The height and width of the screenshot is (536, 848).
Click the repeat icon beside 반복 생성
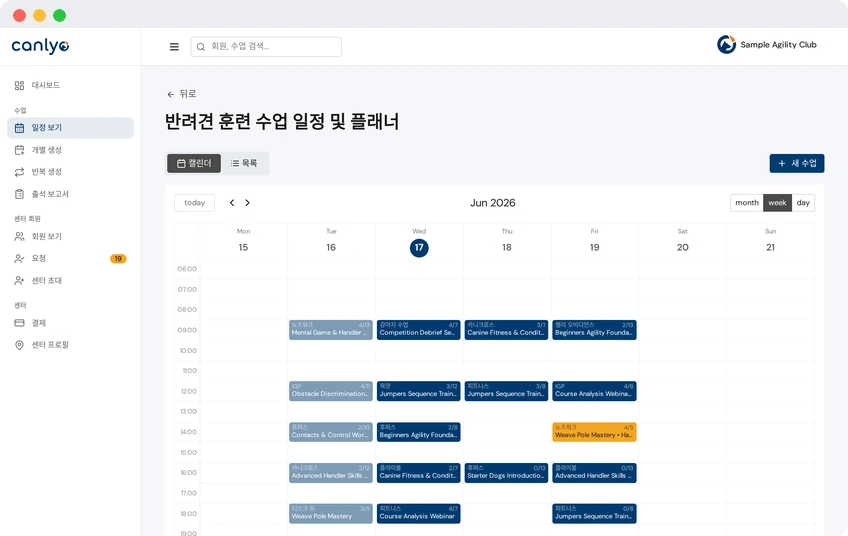[19, 172]
